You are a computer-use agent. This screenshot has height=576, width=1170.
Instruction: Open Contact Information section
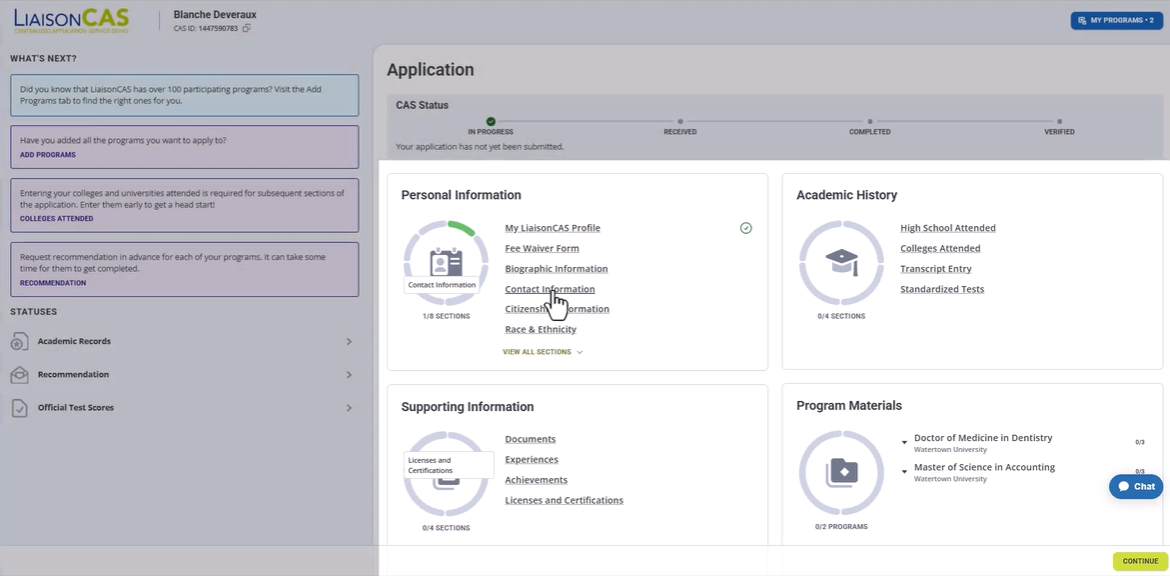click(550, 289)
